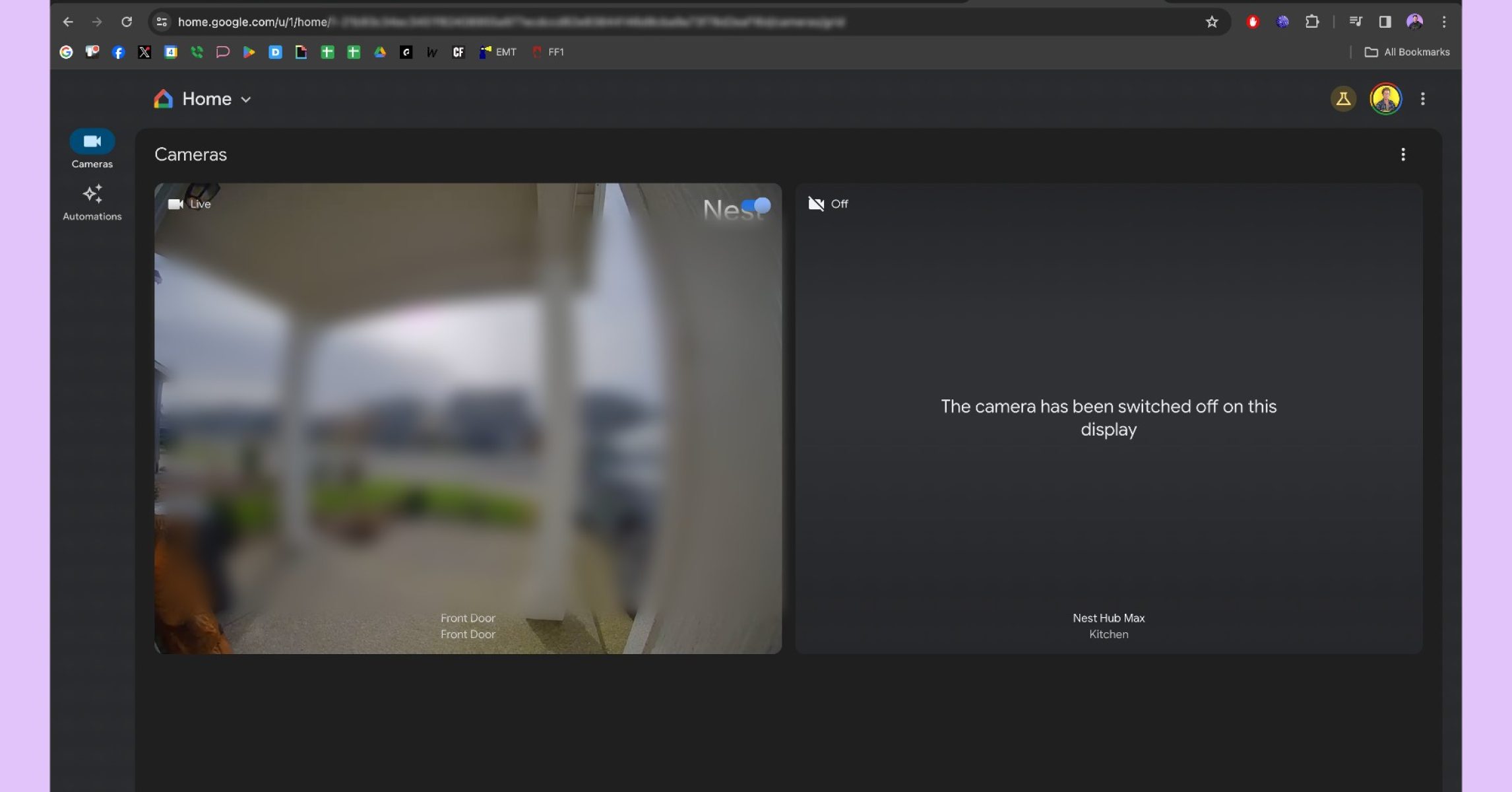Click the Labs flask icon
The width and height of the screenshot is (1512, 792).
tap(1342, 99)
